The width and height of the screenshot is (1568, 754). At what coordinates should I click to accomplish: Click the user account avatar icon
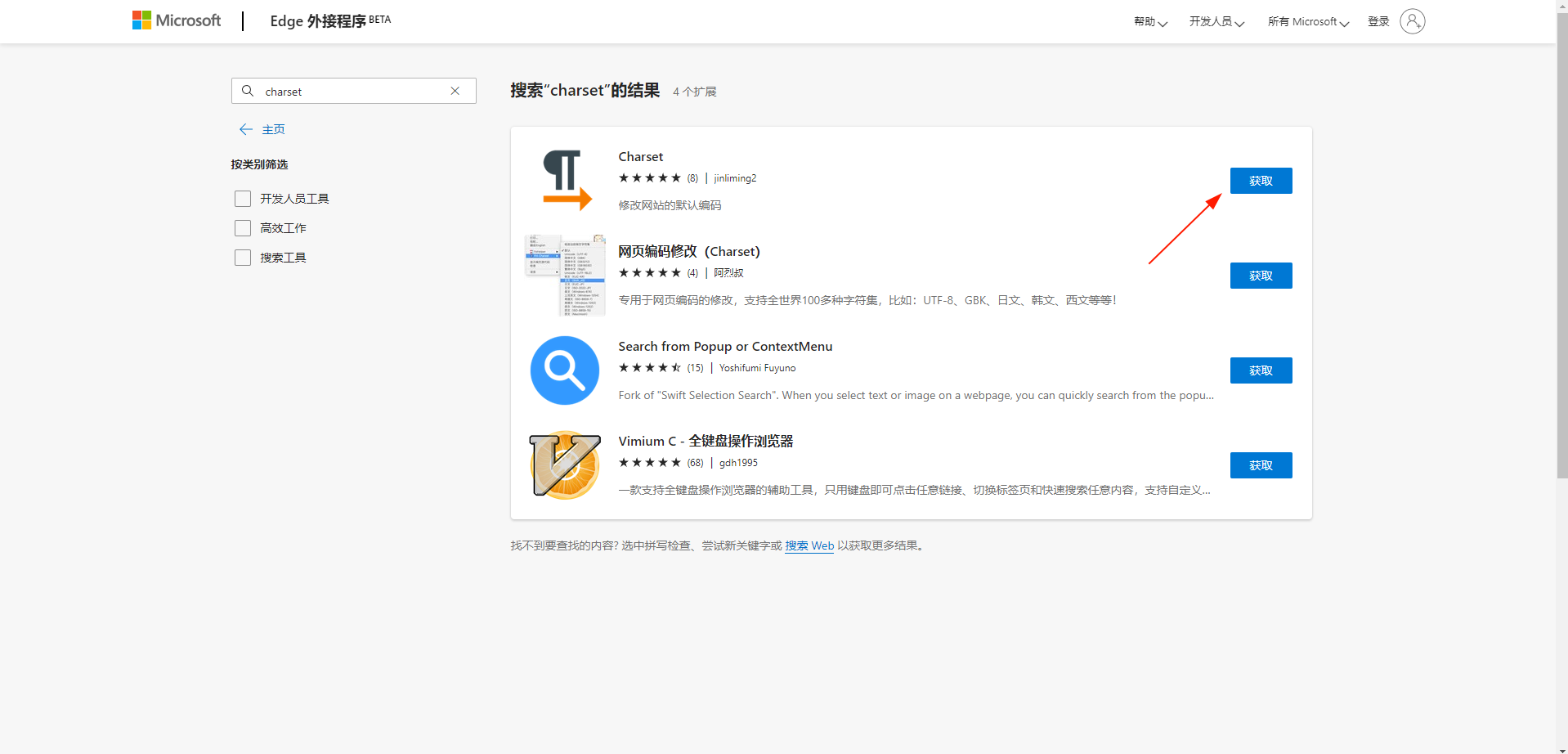[x=1412, y=21]
